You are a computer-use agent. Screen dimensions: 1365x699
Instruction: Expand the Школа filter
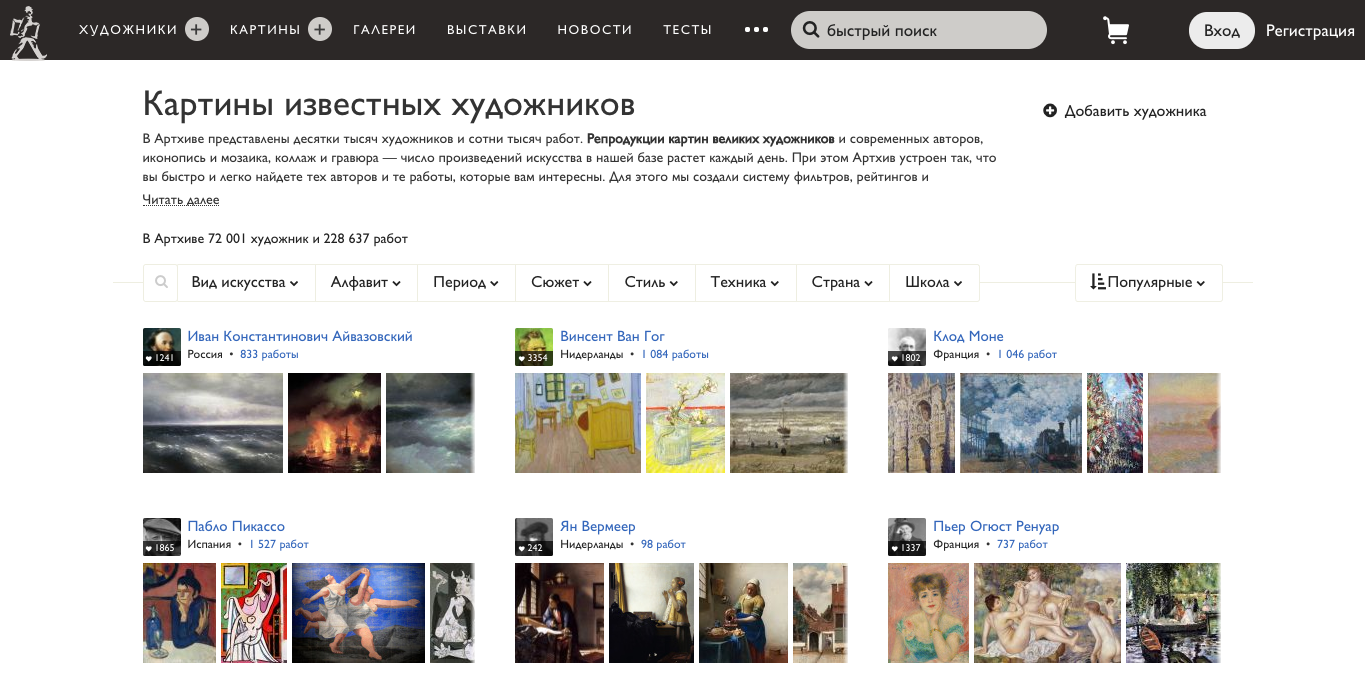tap(934, 283)
